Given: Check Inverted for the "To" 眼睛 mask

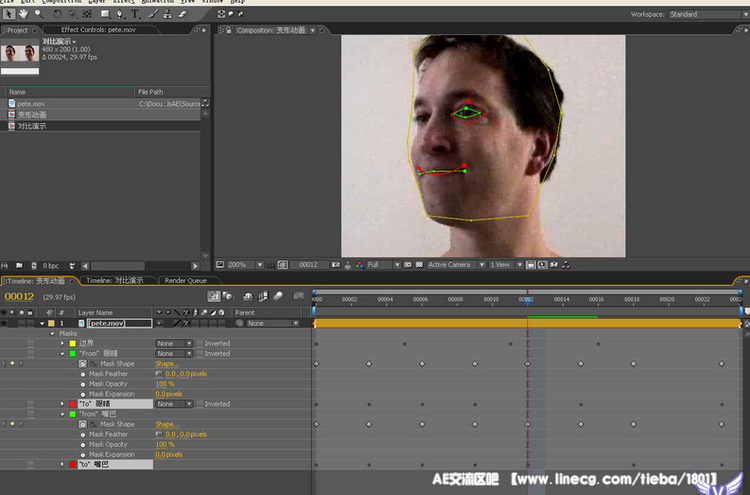Looking at the screenshot, I should (200, 404).
